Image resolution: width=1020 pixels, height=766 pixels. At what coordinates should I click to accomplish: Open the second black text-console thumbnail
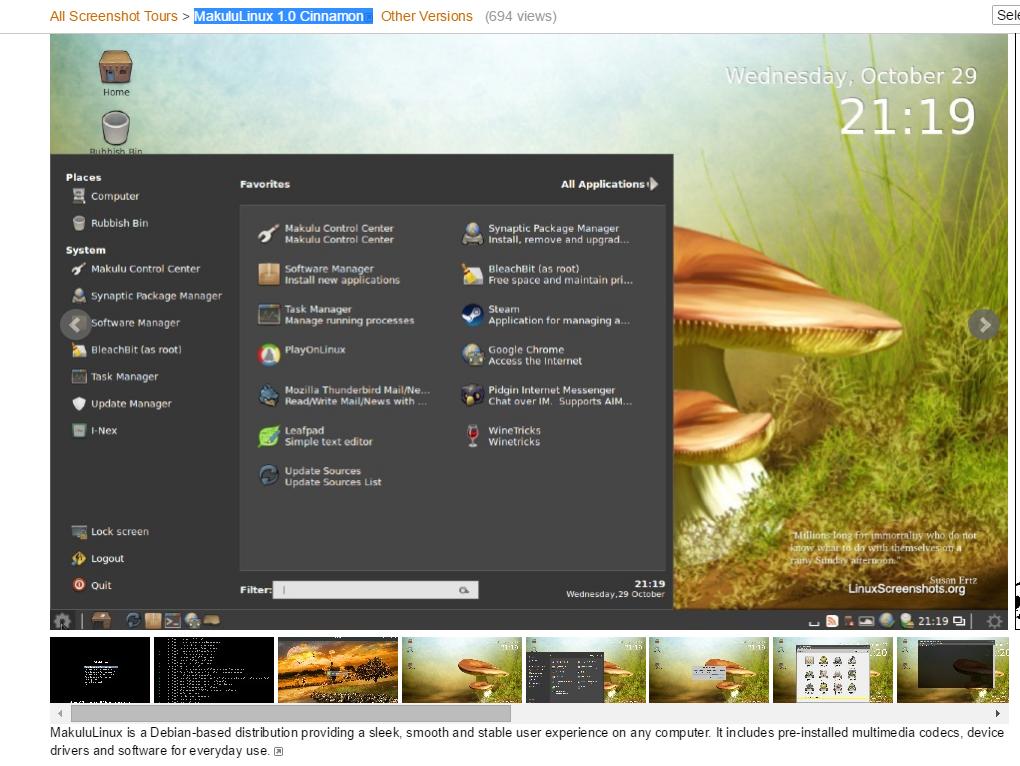click(214, 670)
